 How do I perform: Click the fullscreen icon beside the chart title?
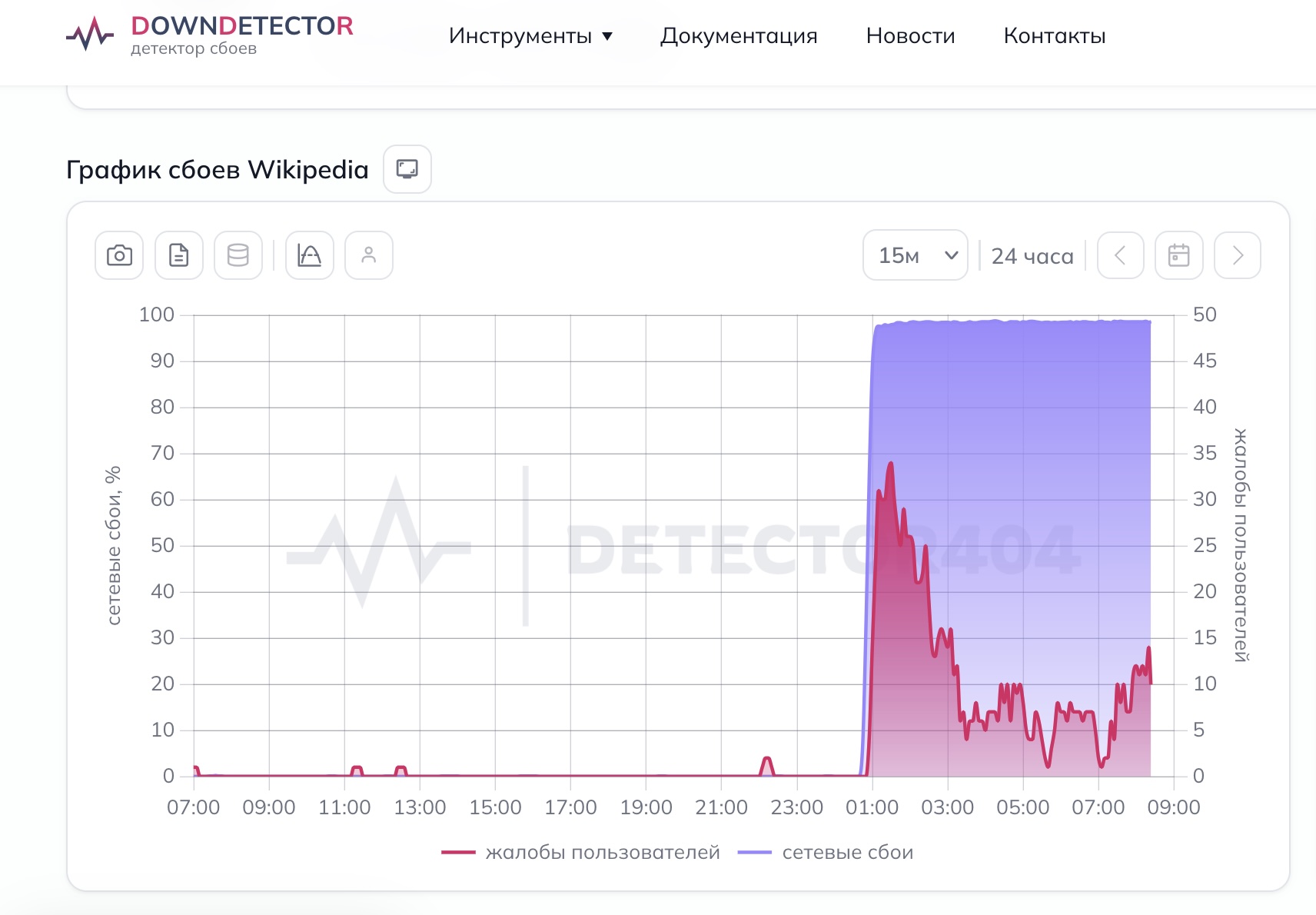[407, 169]
